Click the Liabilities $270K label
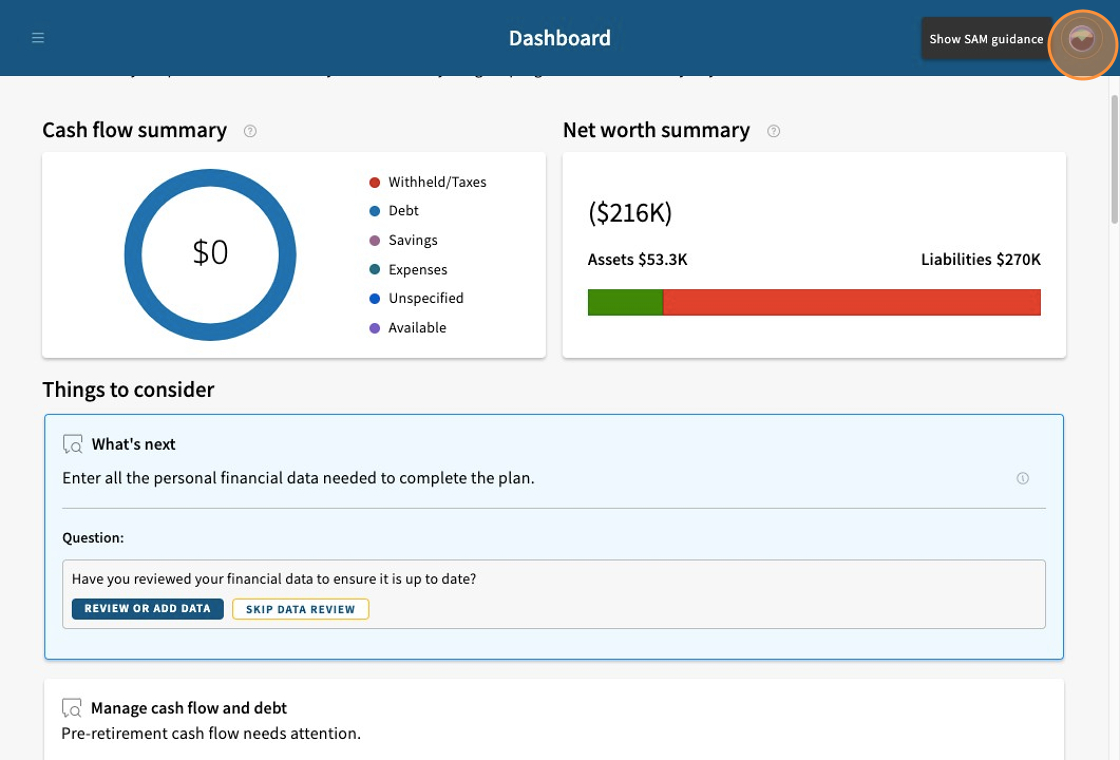This screenshot has width=1120, height=760. pyautogui.click(x=981, y=259)
